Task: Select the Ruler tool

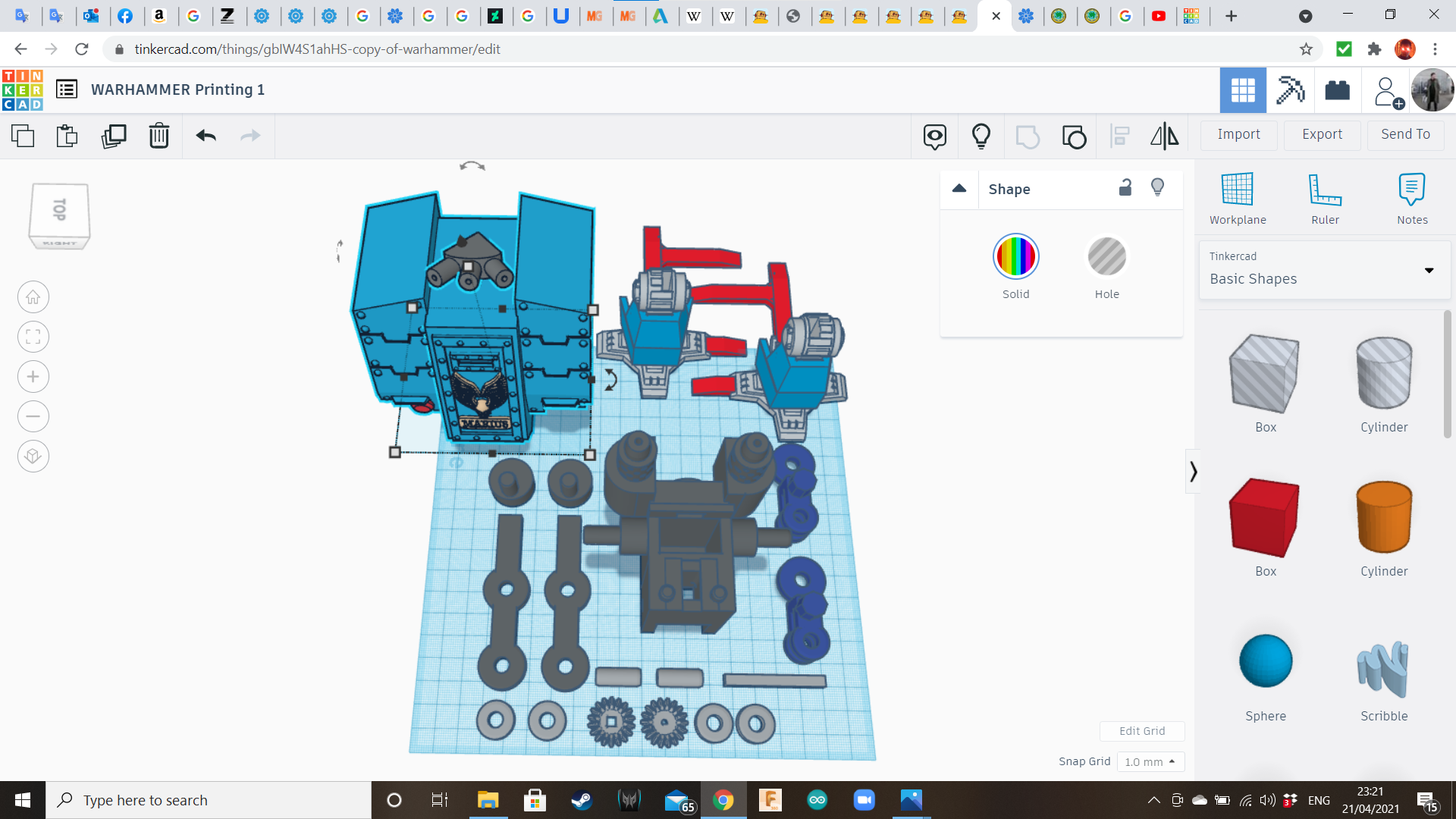Action: tap(1324, 198)
